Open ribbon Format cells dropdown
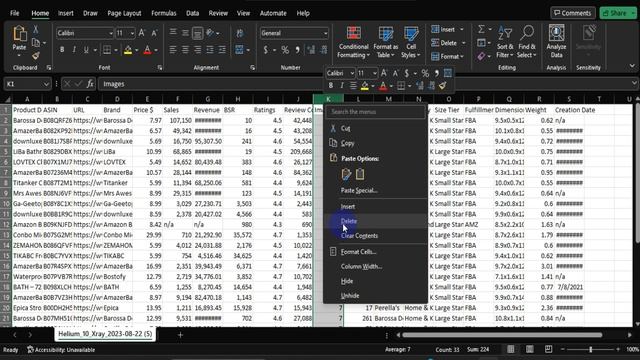640x360 pixels. pos(447,56)
